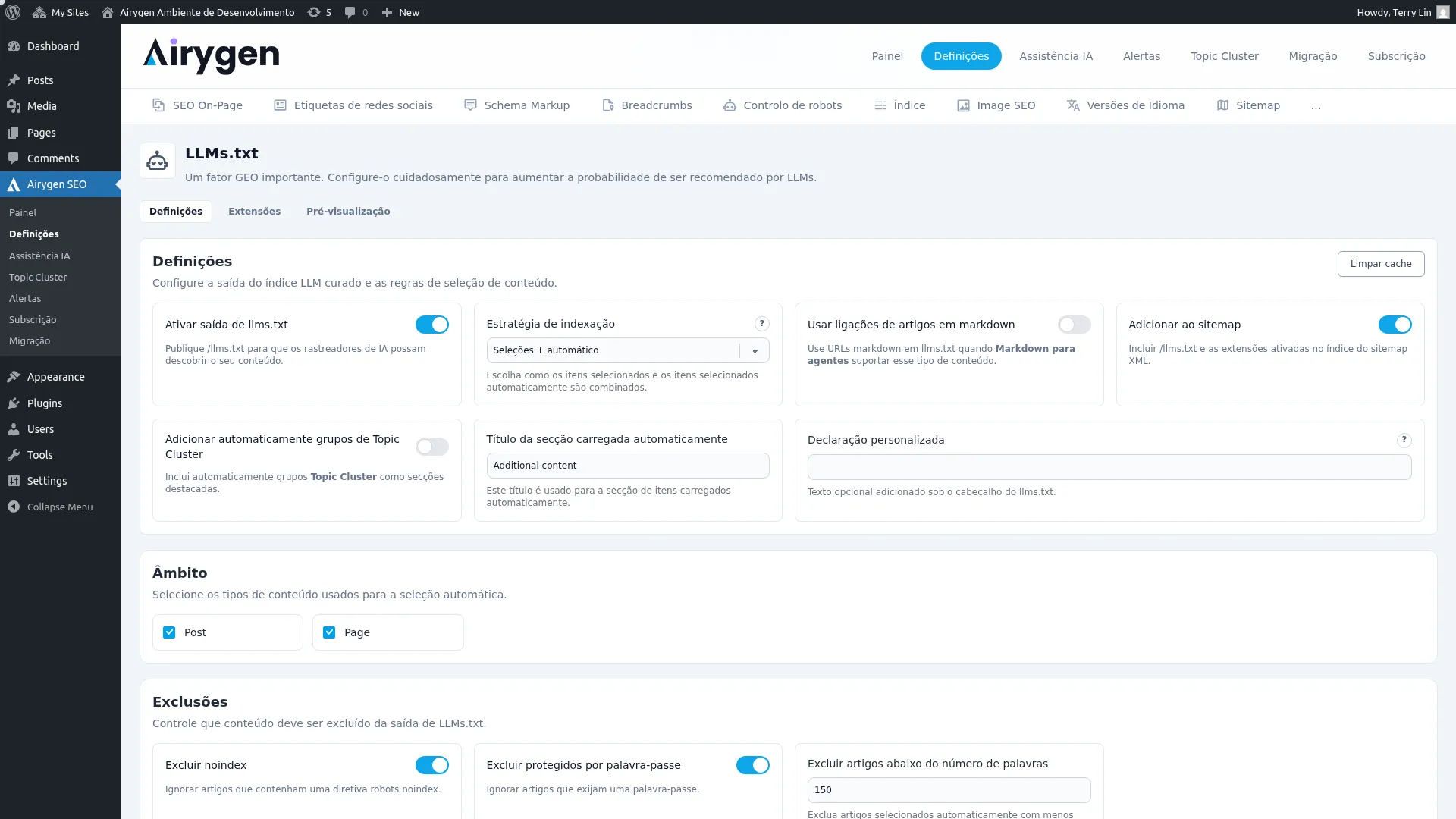This screenshot has width=1456, height=819.
Task: Click the Comments icon in the sidebar
Action: [14, 158]
